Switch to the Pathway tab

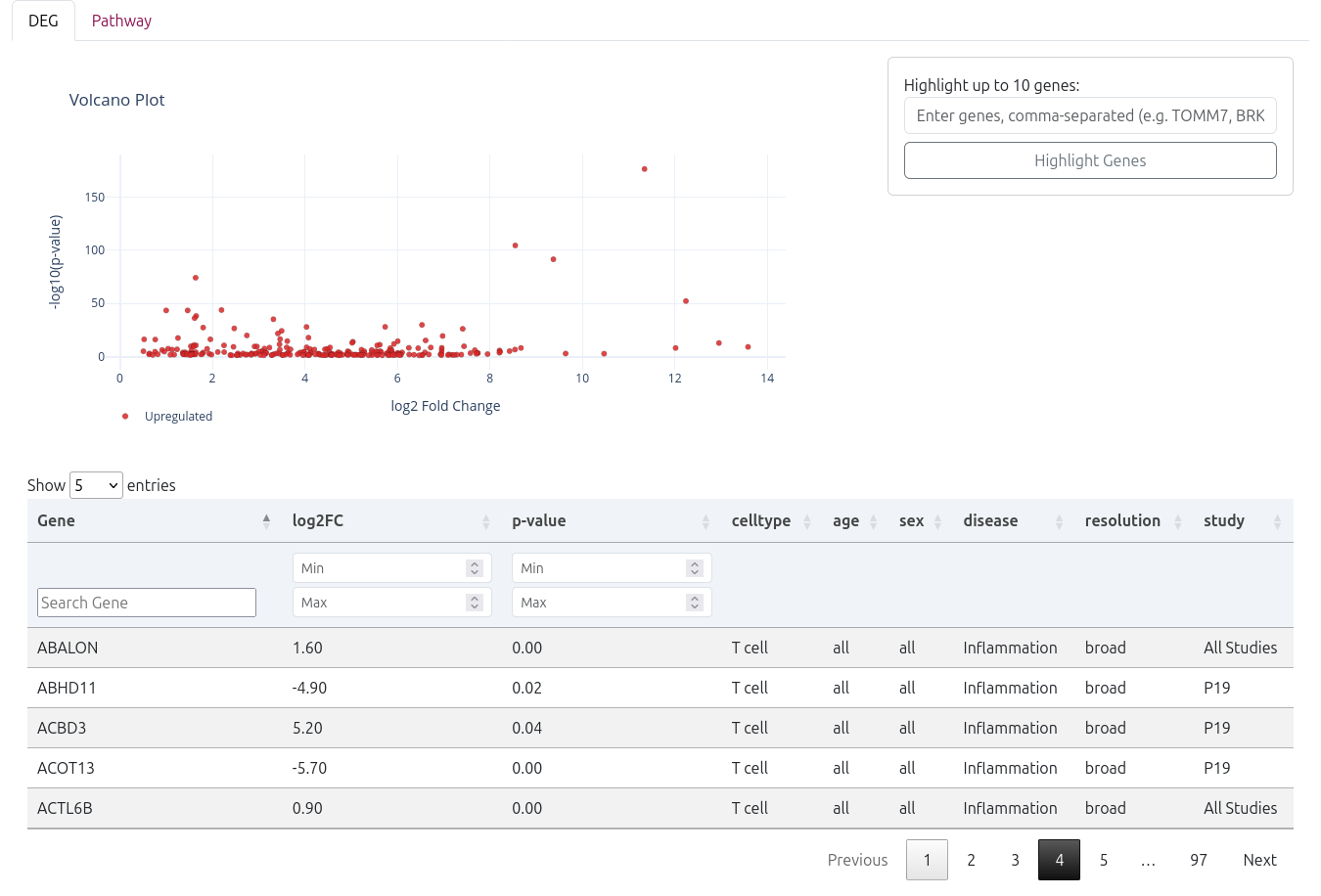coord(121,21)
